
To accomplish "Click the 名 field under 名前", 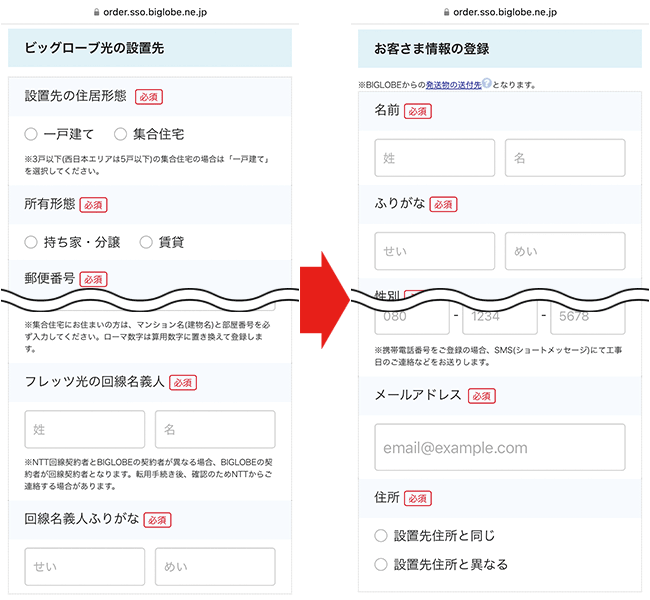I will (x=565, y=158).
